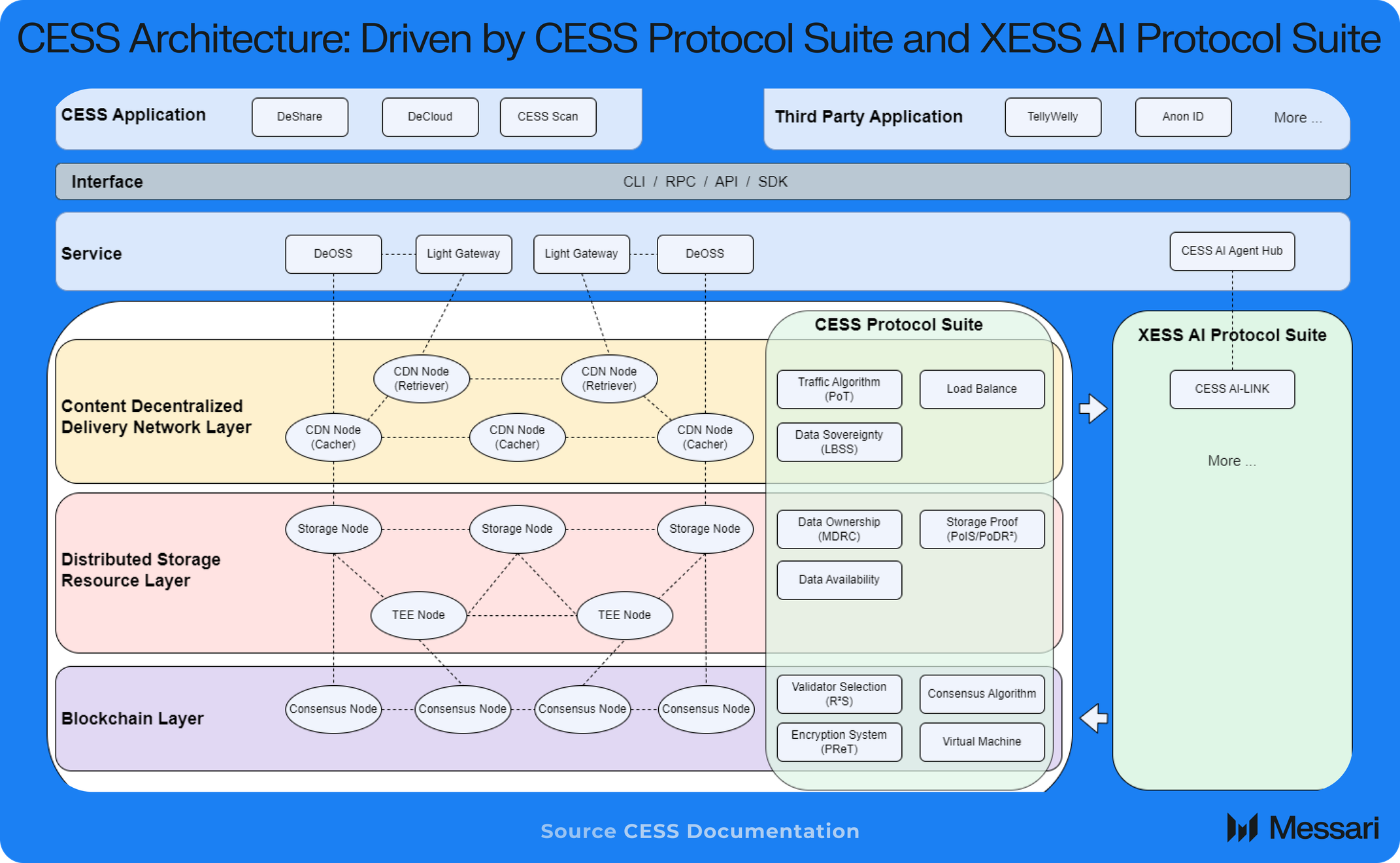Select Storage Proof (PoIS/PoDR²) box
Viewport: 1400px width, 863px height.
982,529
